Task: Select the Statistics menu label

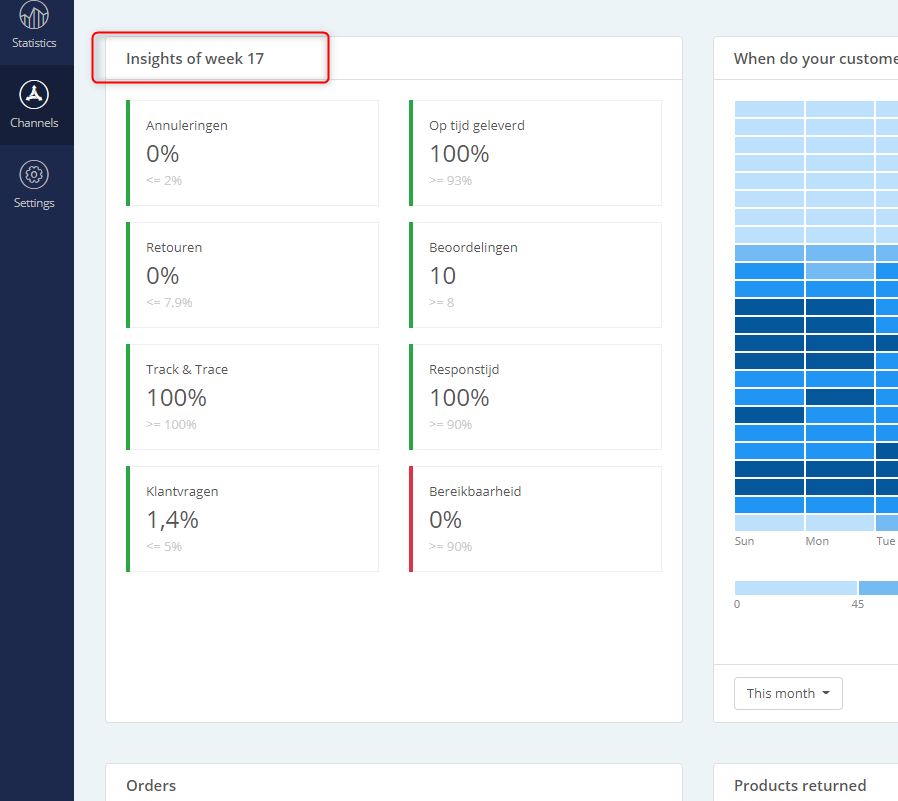Action: (x=34, y=43)
